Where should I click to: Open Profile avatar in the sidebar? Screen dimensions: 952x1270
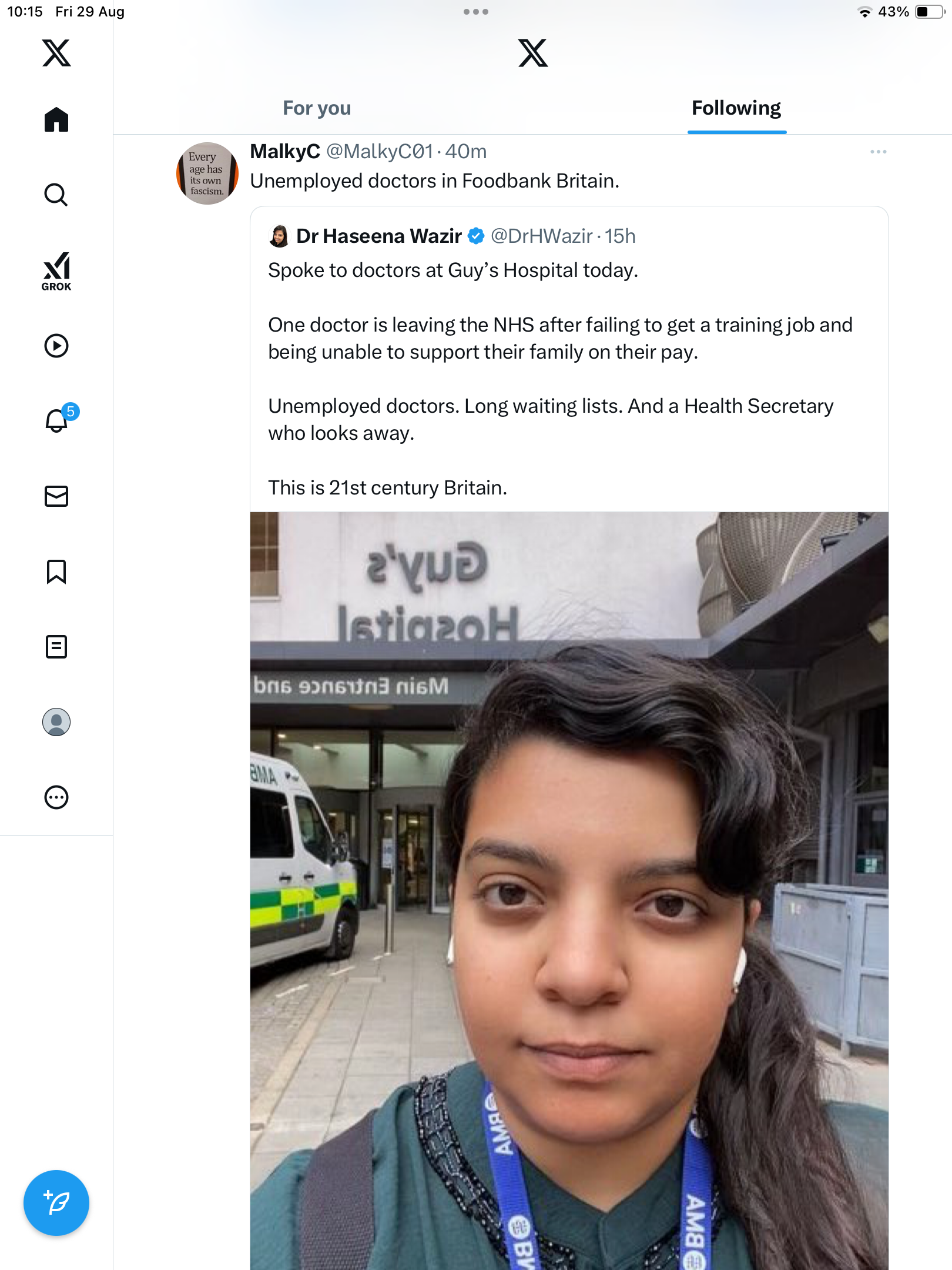56,722
